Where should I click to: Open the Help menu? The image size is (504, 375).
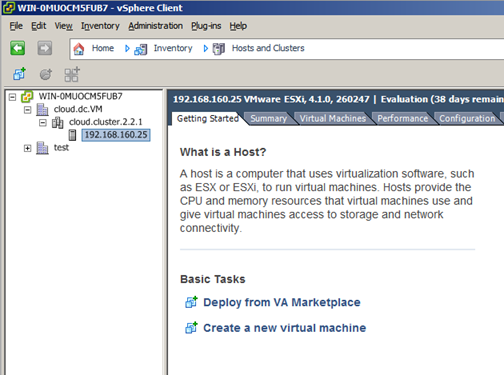click(x=238, y=26)
